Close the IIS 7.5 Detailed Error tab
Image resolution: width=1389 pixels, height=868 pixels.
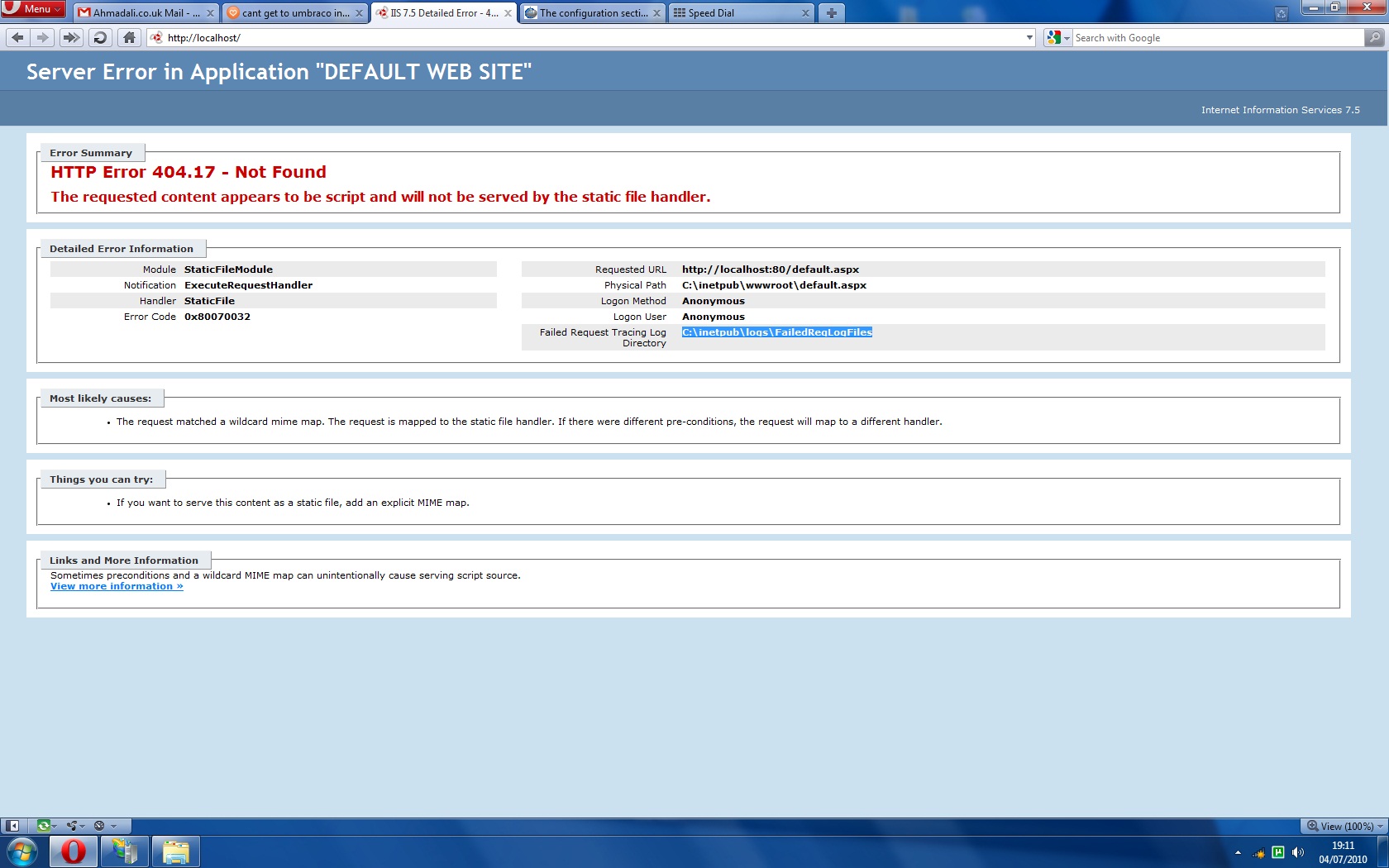[x=508, y=13]
